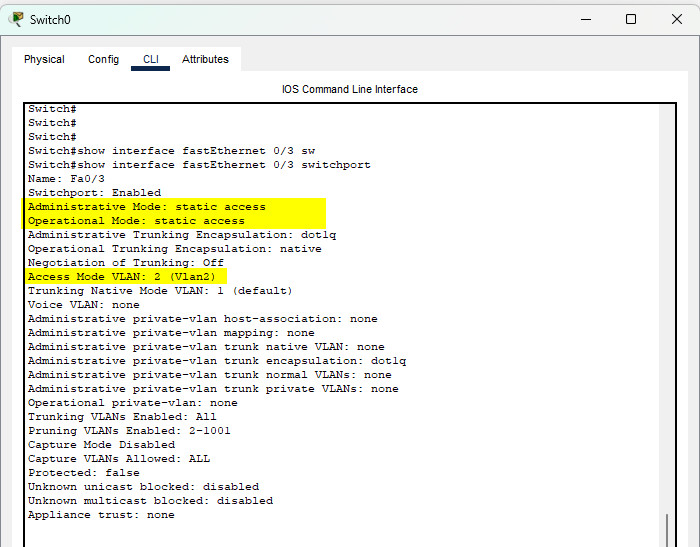Close the Switch0 window
This screenshot has height=547, width=700.
(676, 19)
